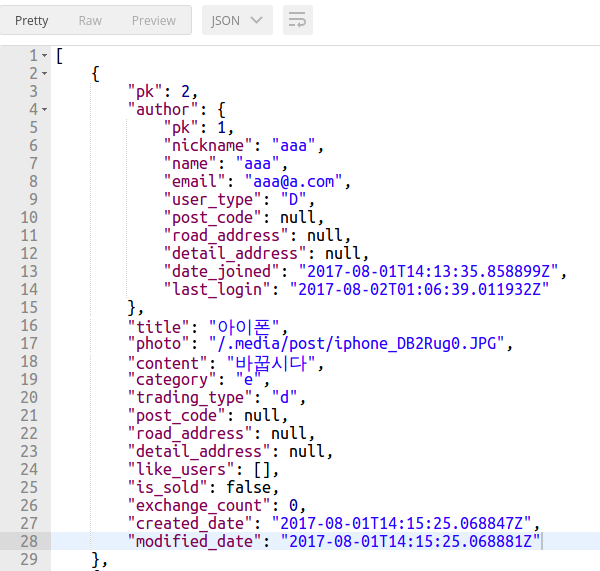Click the "aaa@a.com" email value
The height and width of the screenshot is (571, 600).
(x=293, y=181)
